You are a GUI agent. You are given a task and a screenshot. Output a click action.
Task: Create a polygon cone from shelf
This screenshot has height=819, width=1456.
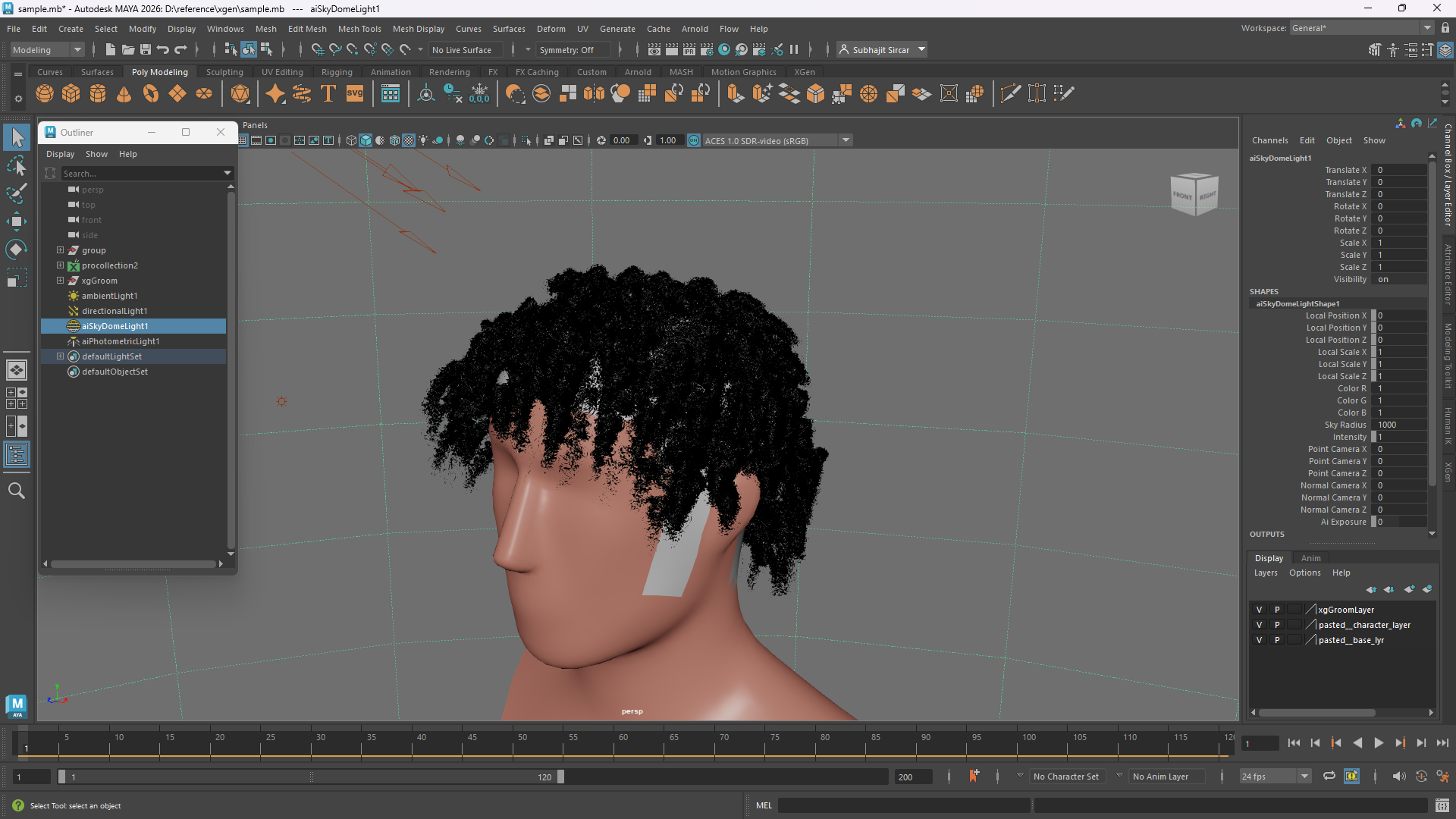(124, 93)
